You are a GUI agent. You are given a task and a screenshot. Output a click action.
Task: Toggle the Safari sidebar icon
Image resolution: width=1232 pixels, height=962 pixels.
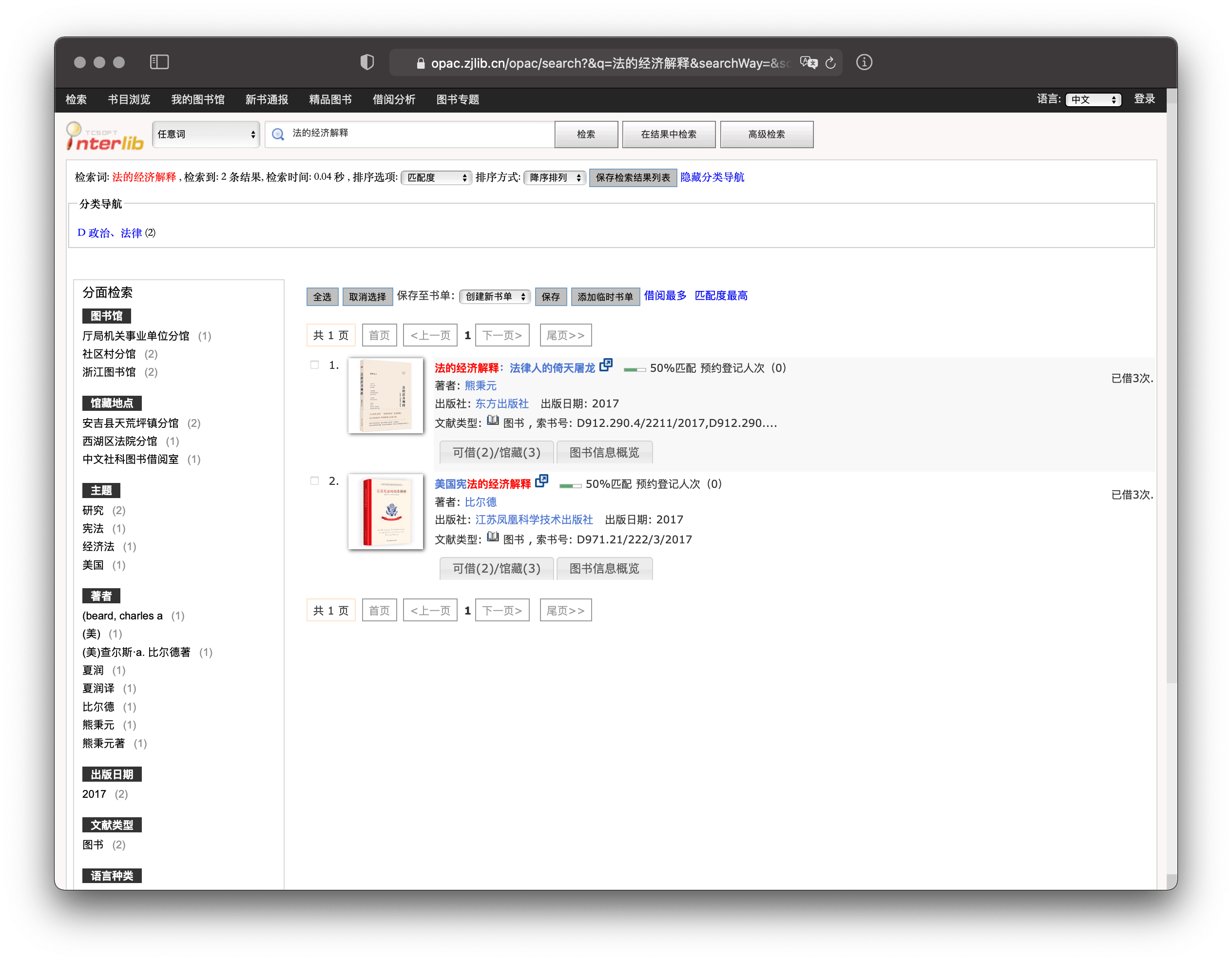(x=159, y=62)
